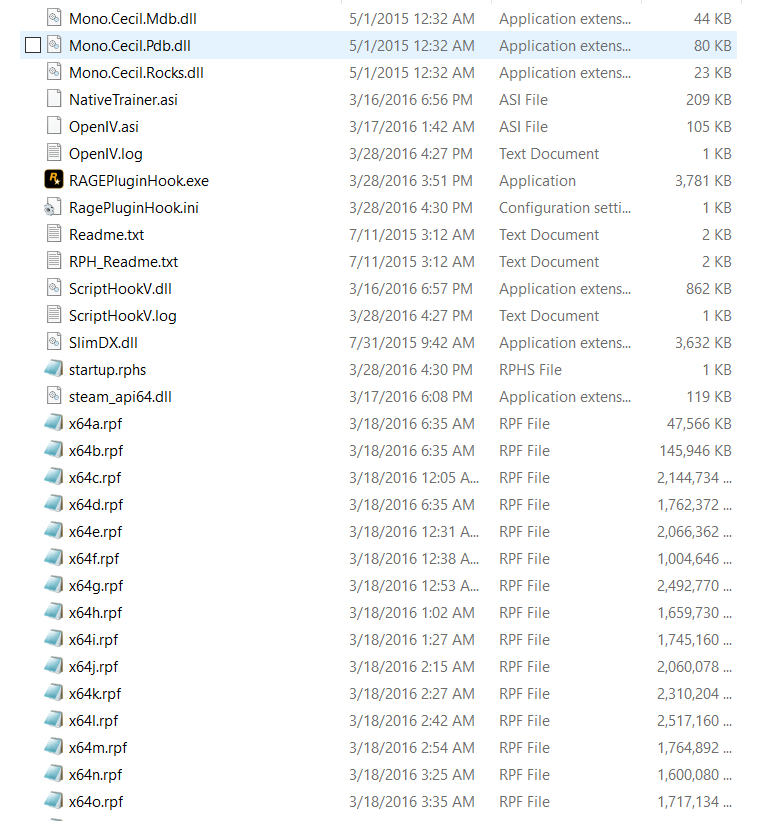Click the RPH_Readme.txt document icon

click(54, 261)
